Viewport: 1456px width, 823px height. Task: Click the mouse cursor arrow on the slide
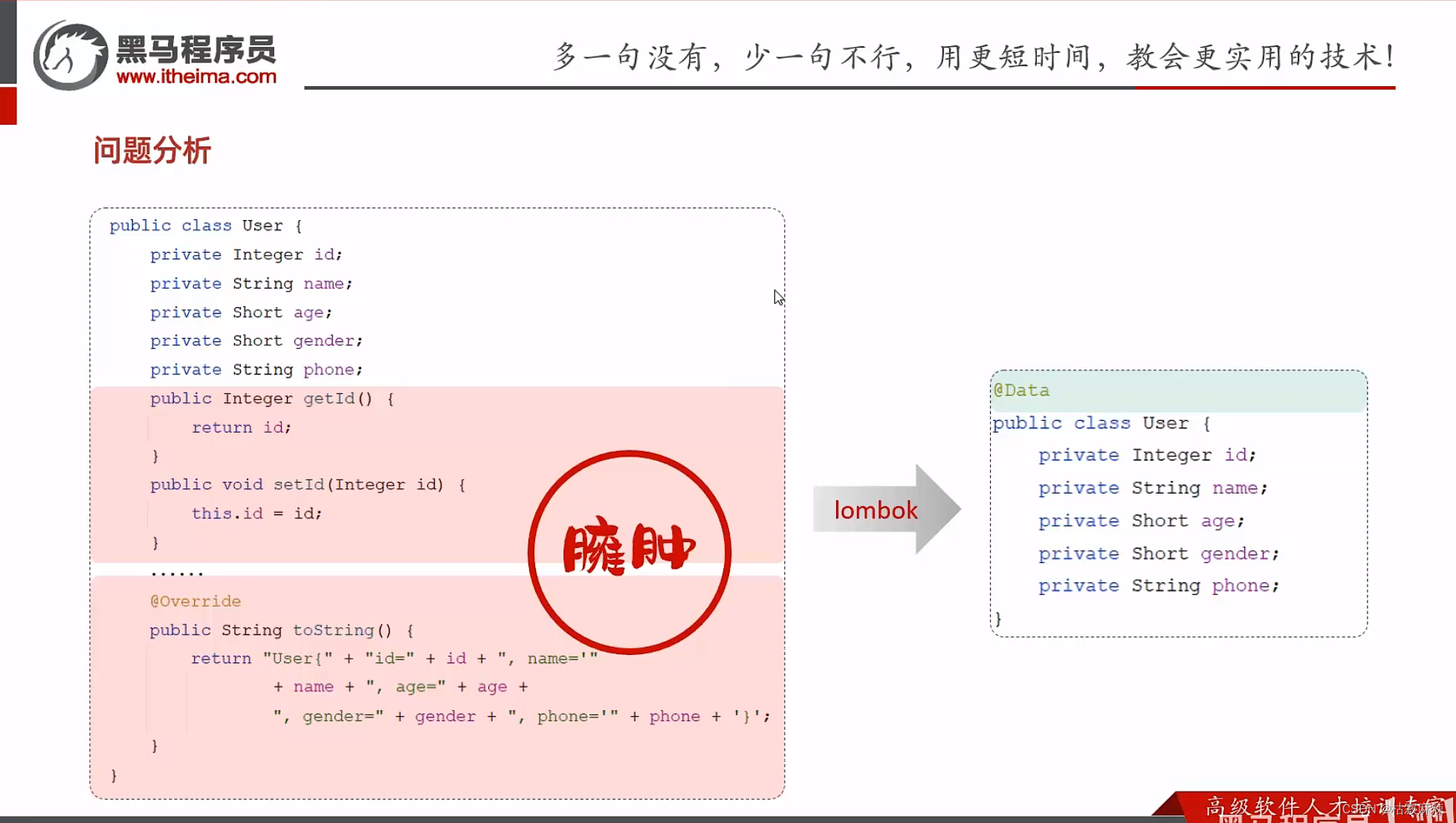pos(779,297)
